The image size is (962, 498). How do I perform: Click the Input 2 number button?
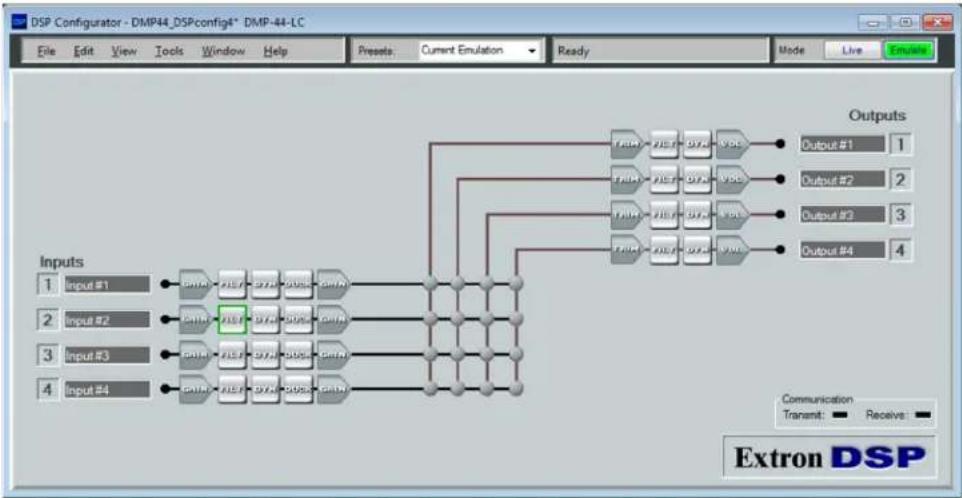(48, 320)
